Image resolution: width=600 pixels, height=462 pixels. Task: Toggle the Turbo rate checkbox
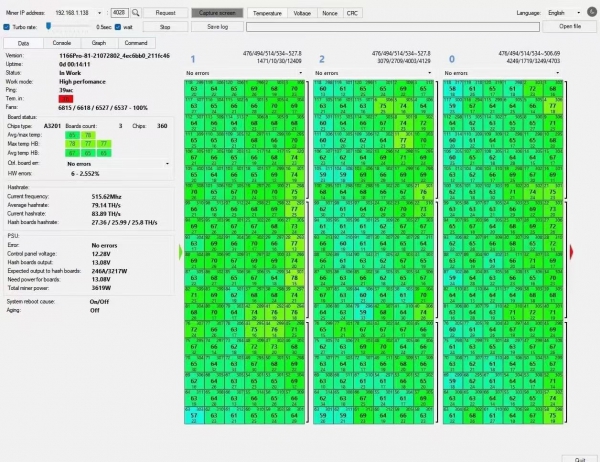pyautogui.click(x=8, y=27)
